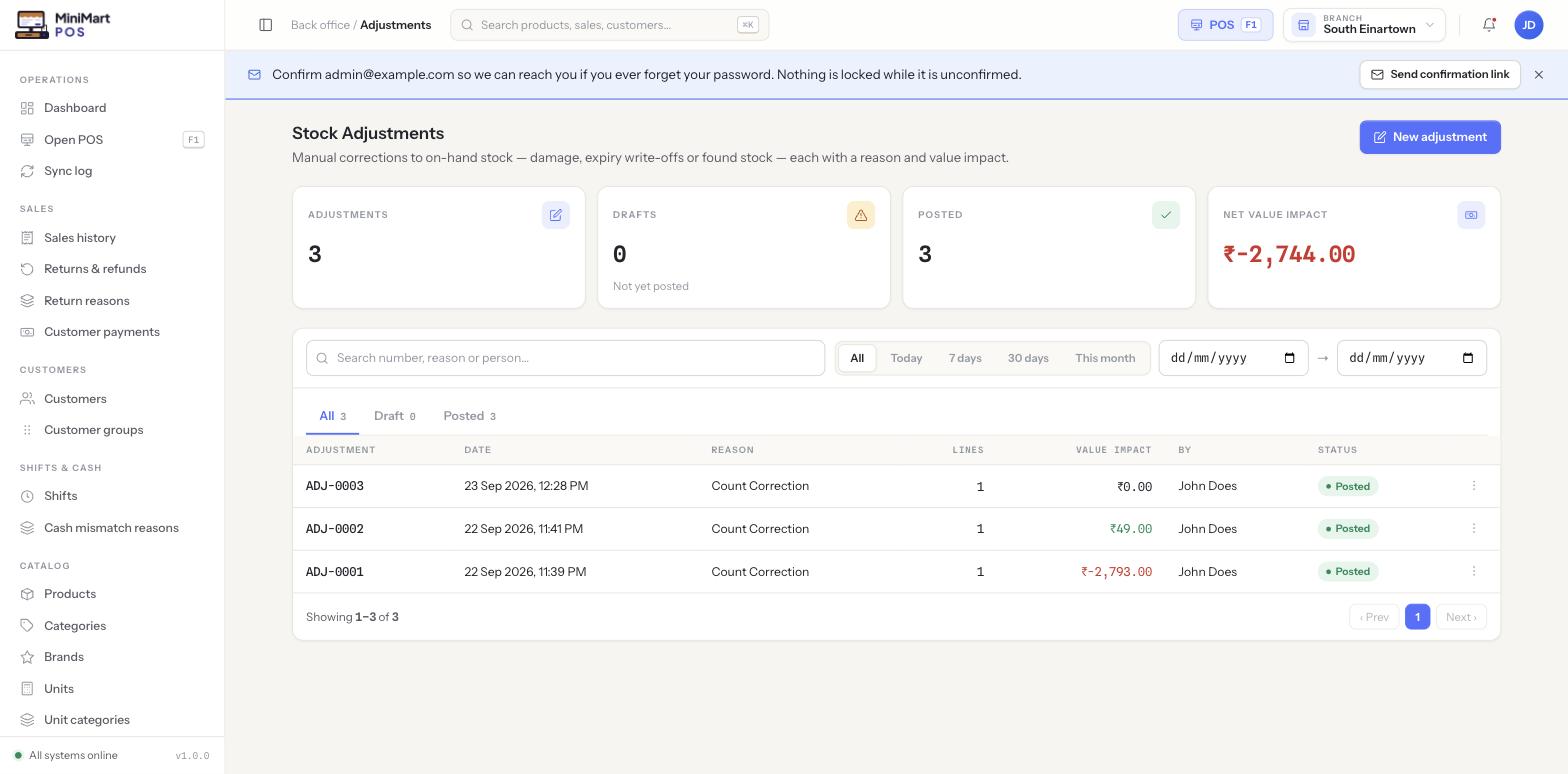The width and height of the screenshot is (1568, 774).
Task: Click the POS F1 header button
Action: (1225, 25)
